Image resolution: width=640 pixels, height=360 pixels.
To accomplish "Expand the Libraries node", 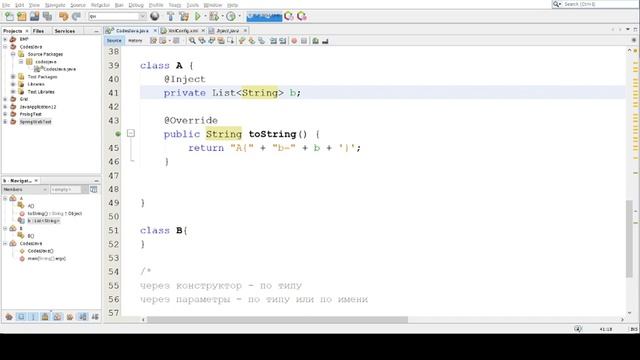I will [x=13, y=84].
